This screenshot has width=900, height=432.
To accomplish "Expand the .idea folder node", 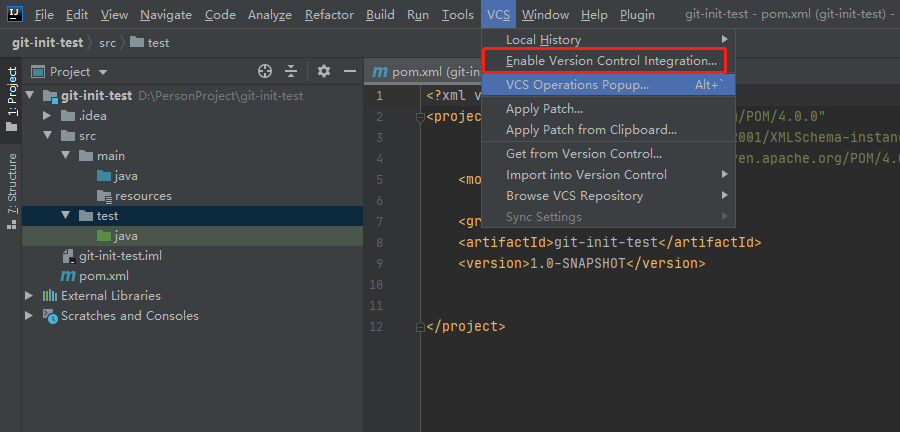I will [x=48, y=116].
